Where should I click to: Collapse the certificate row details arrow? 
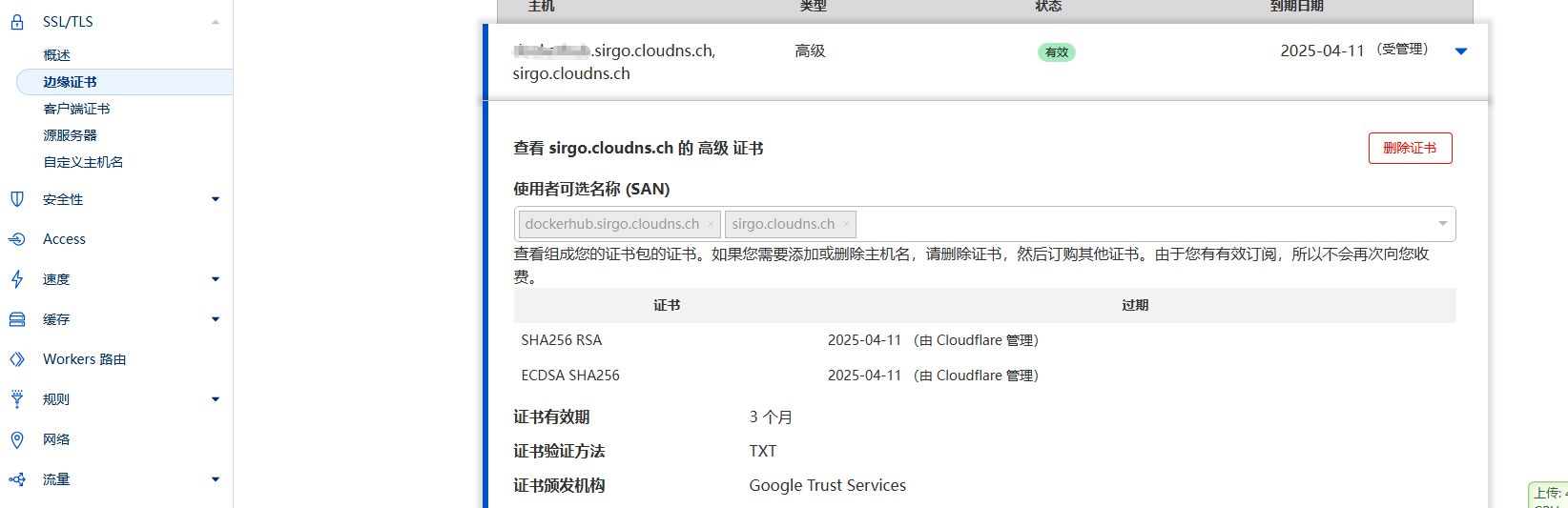1460,51
